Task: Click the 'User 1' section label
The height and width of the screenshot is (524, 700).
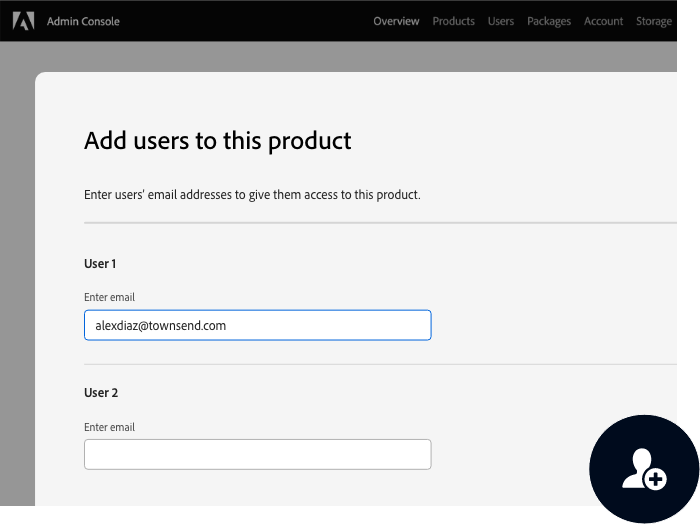Action: click(100, 264)
